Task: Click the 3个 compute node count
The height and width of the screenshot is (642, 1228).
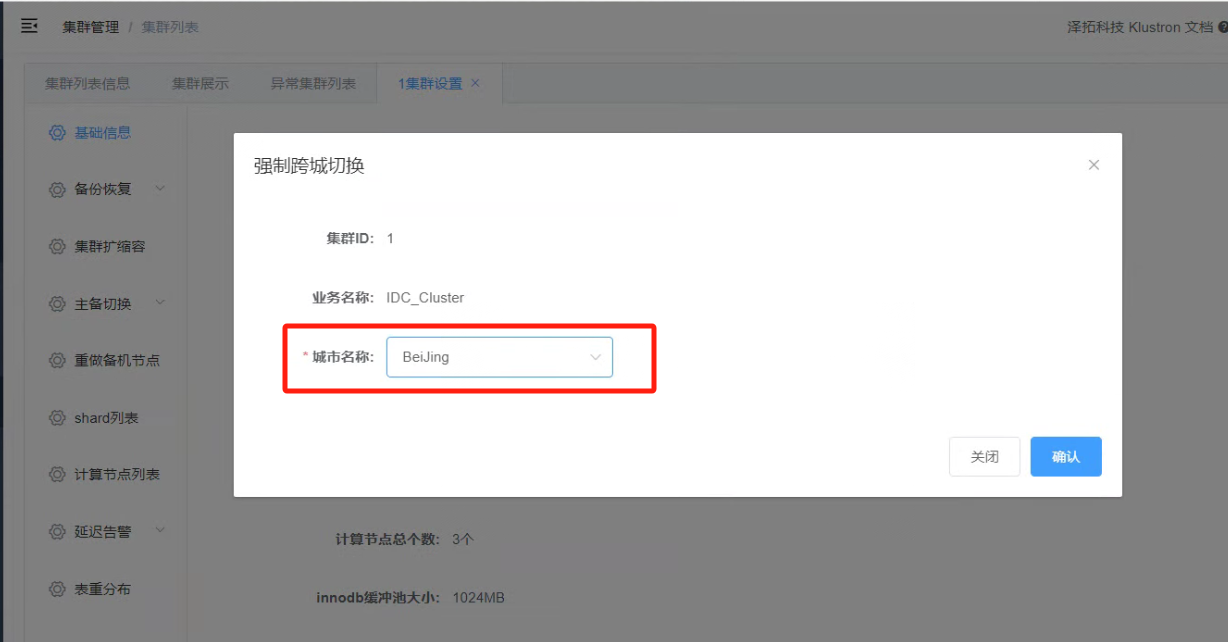Action: pyautogui.click(x=463, y=539)
